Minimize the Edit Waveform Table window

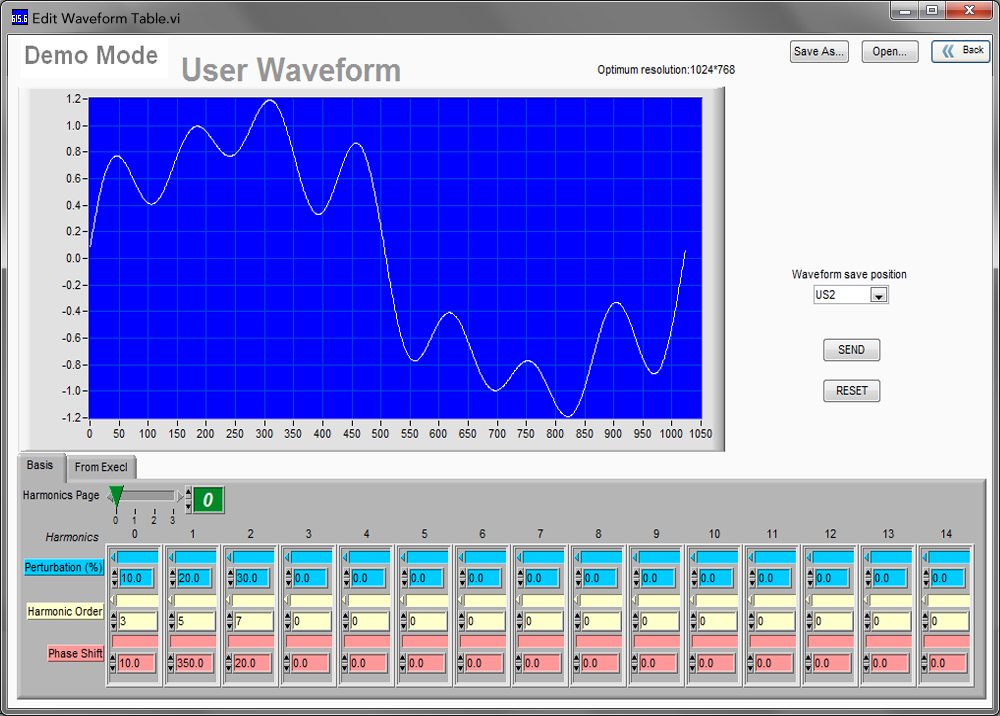pos(904,11)
